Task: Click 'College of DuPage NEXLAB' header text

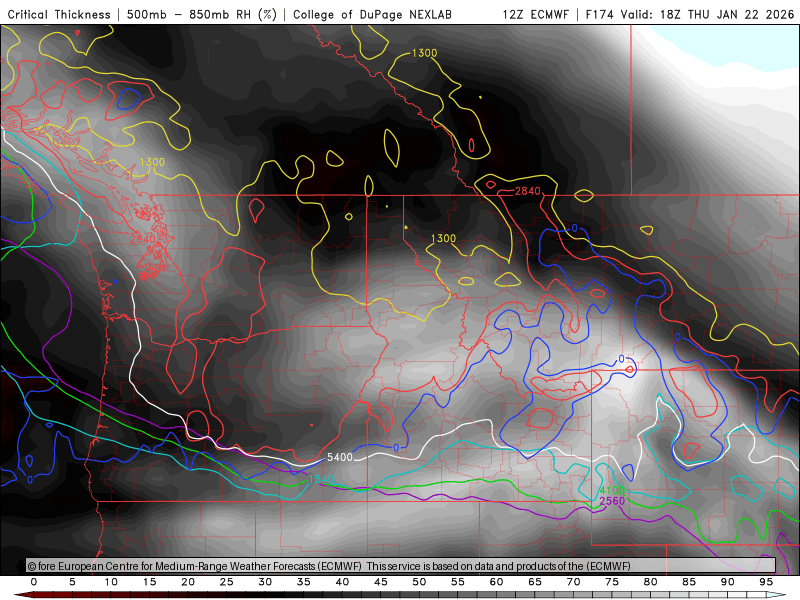Action: point(372,14)
